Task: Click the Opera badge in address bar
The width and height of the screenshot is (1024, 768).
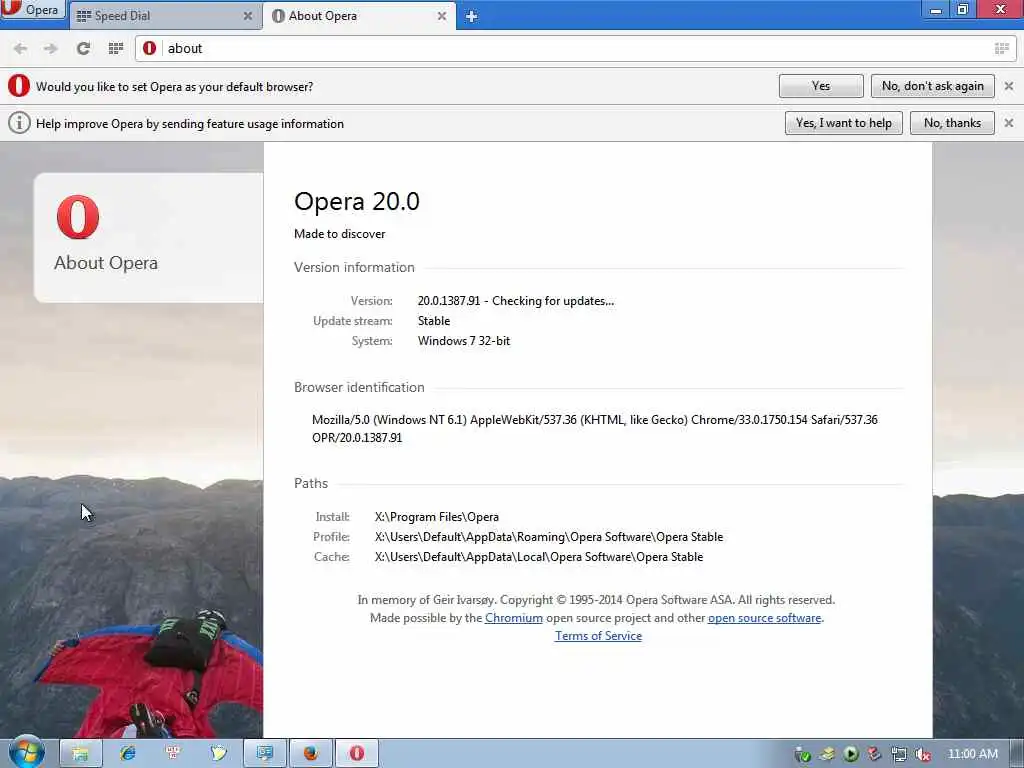Action: (x=150, y=48)
